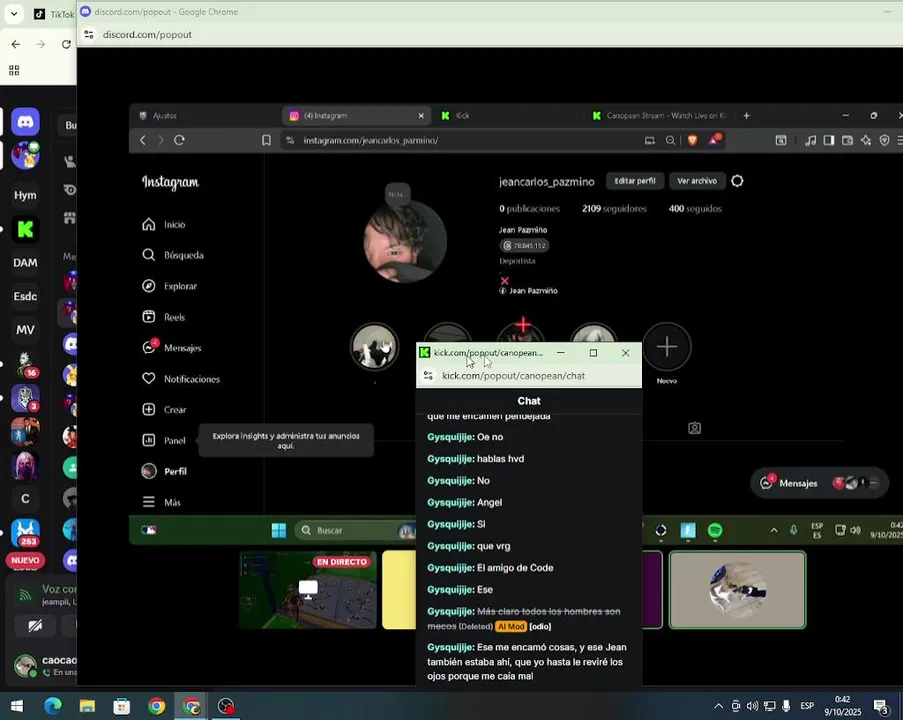Open the first story highlight circle

(x=374, y=347)
